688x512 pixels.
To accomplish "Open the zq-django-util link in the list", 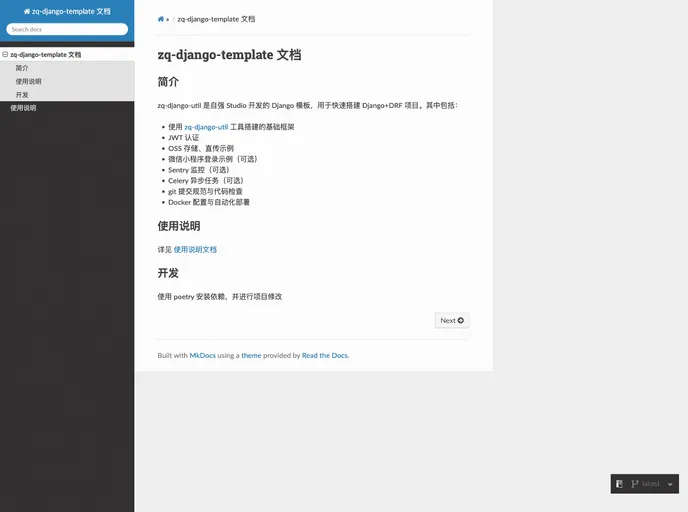I will [x=206, y=127].
